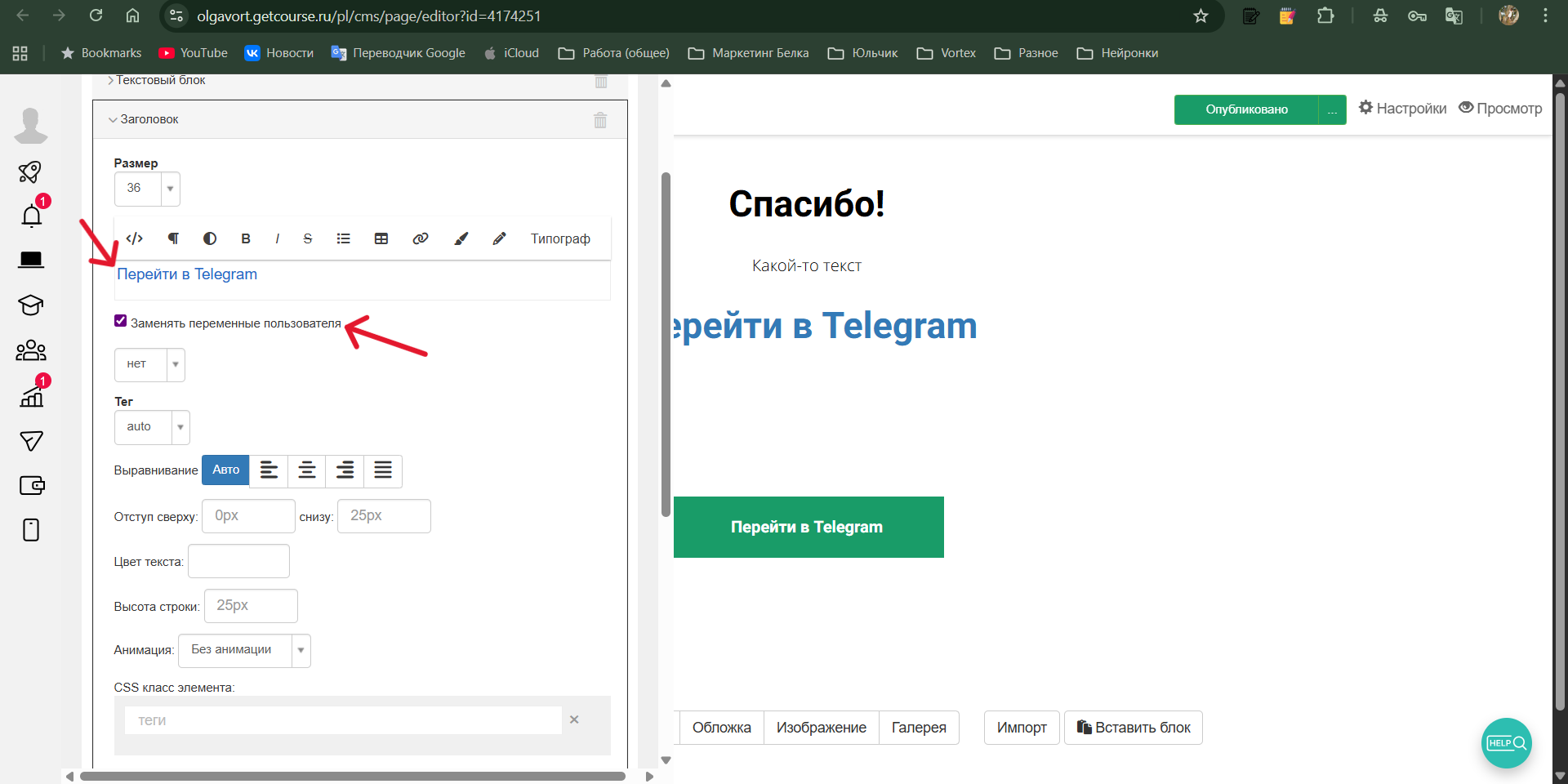Delete the Заголовок block with trash icon

click(600, 120)
